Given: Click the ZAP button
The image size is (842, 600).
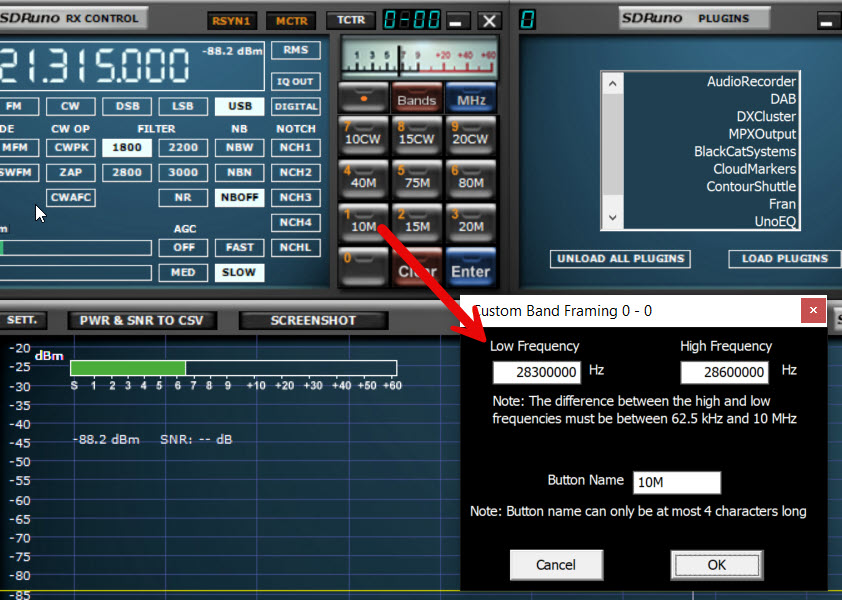Looking at the screenshot, I should (x=70, y=172).
